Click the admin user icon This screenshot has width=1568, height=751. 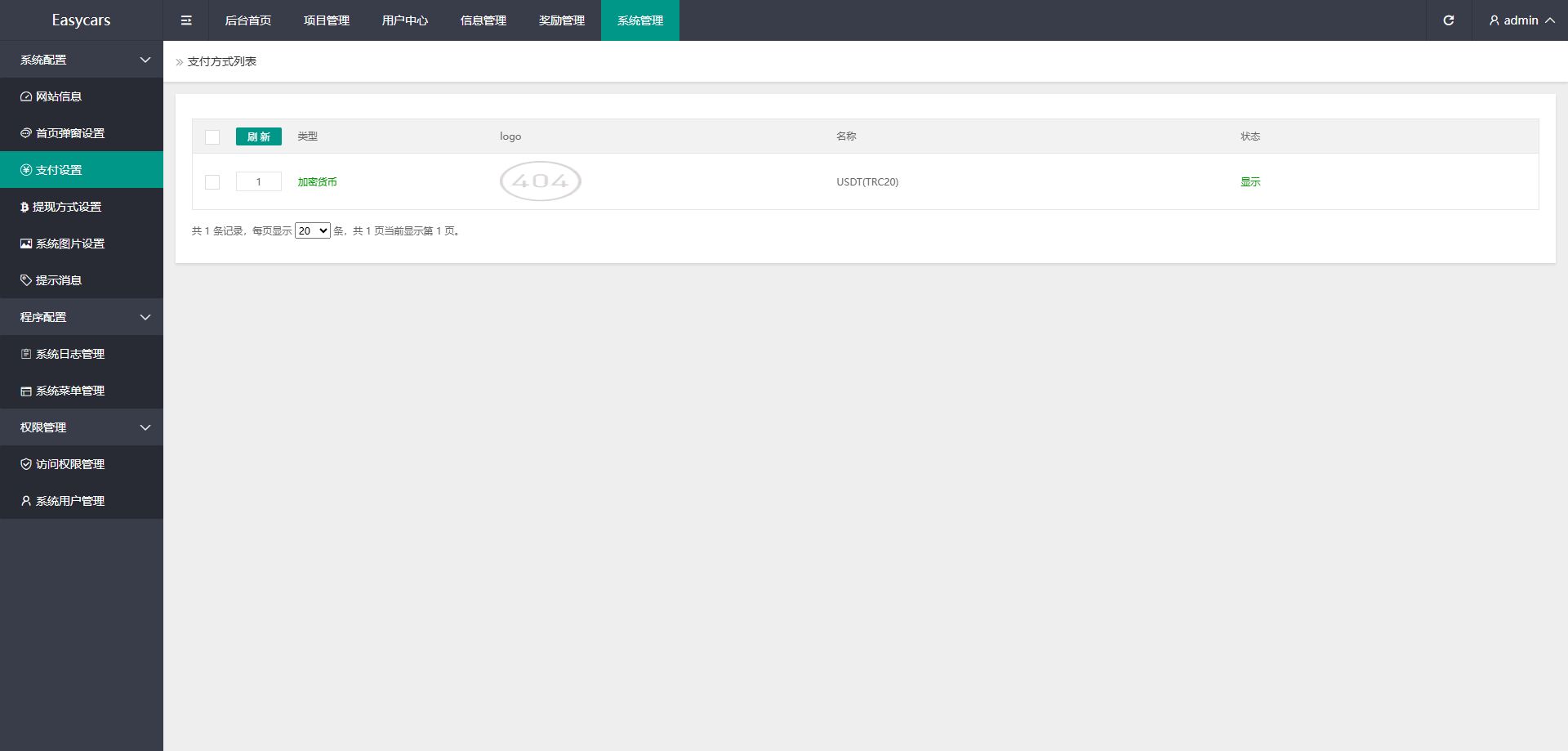pyautogui.click(x=1494, y=20)
